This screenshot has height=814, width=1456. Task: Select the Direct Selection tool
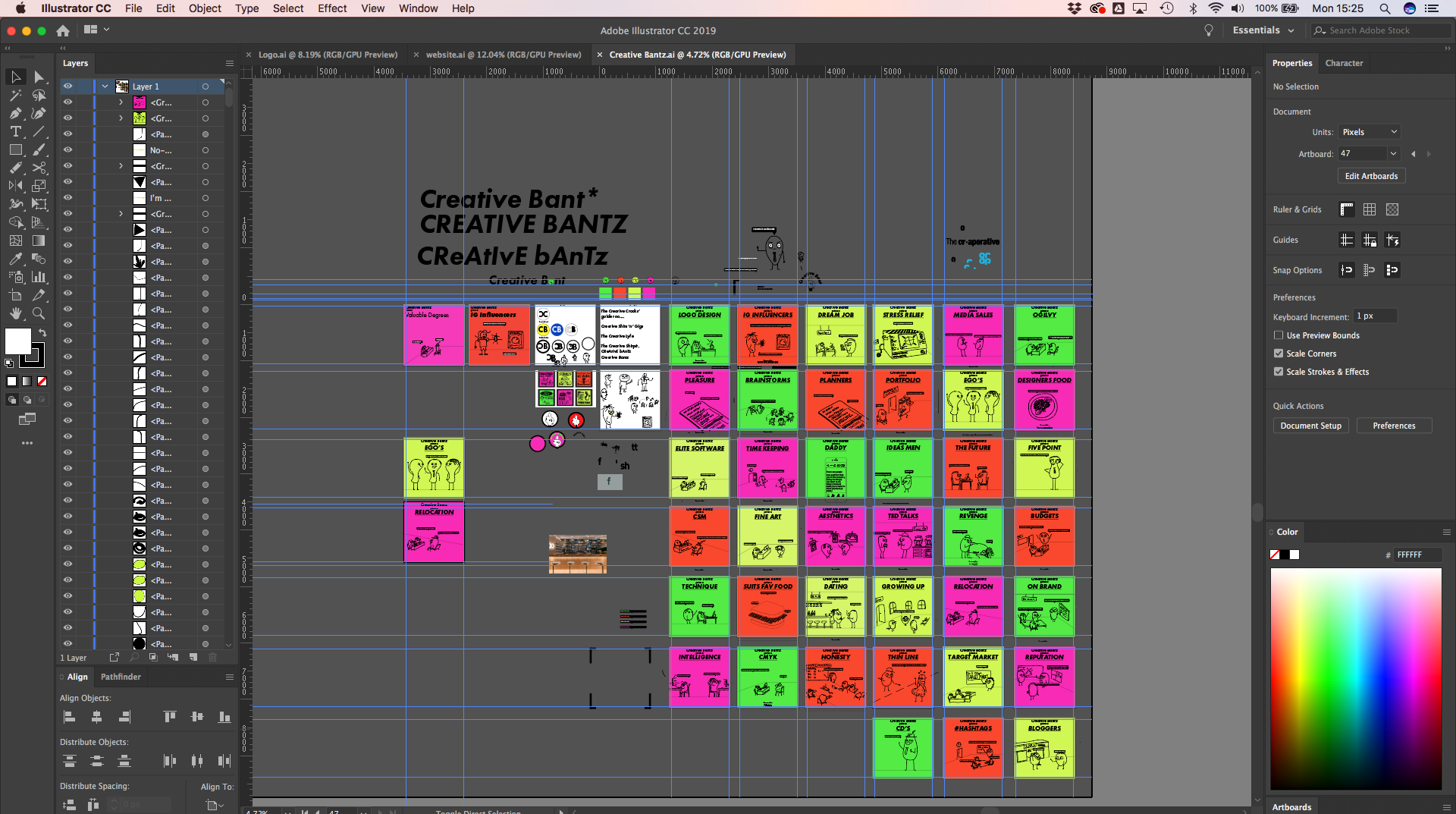(x=39, y=77)
